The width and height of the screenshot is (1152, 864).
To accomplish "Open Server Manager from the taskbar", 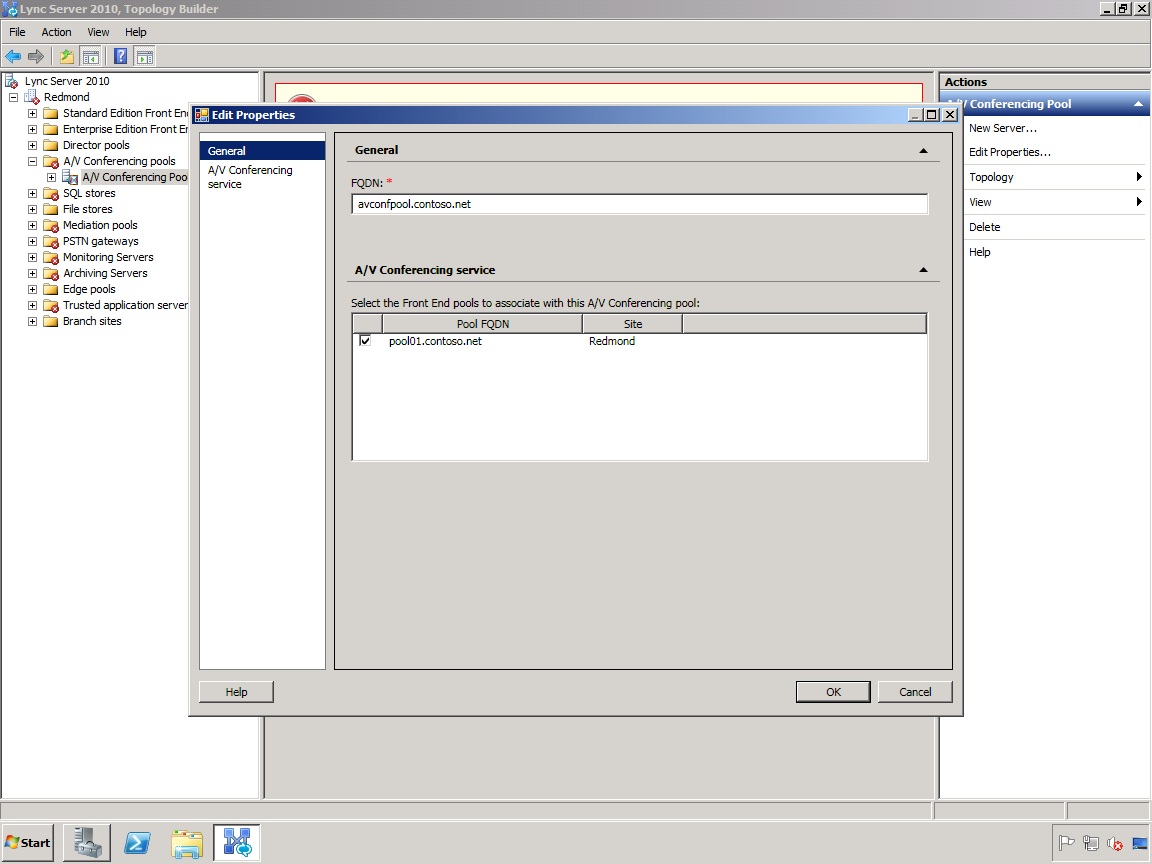I will pyautogui.click(x=87, y=842).
